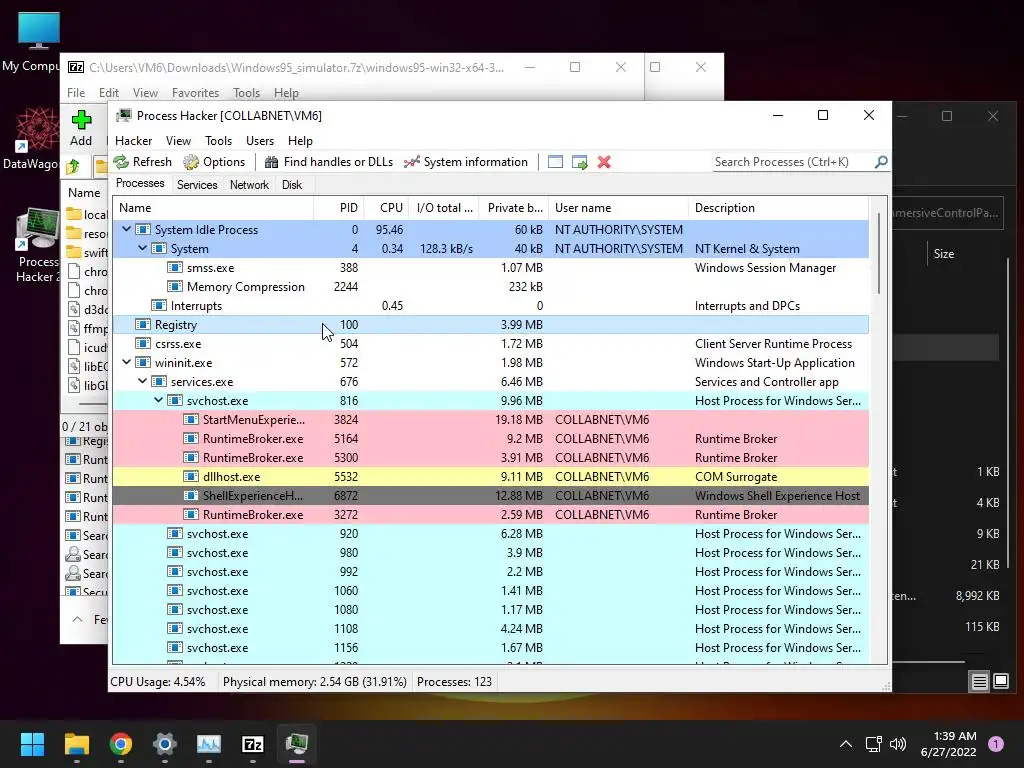Select RuntimeBroker.exe with PID 5300
This screenshot has width=1024, height=768.
(490, 457)
